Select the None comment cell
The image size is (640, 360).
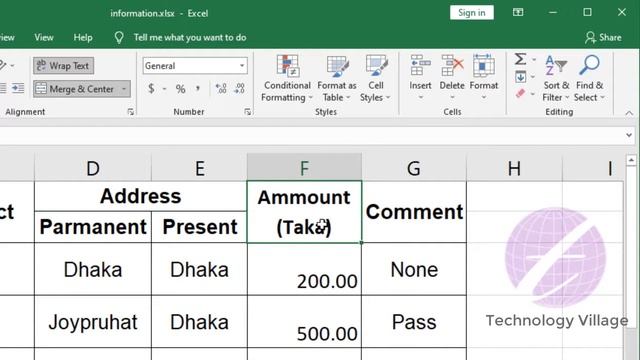pyautogui.click(x=414, y=269)
